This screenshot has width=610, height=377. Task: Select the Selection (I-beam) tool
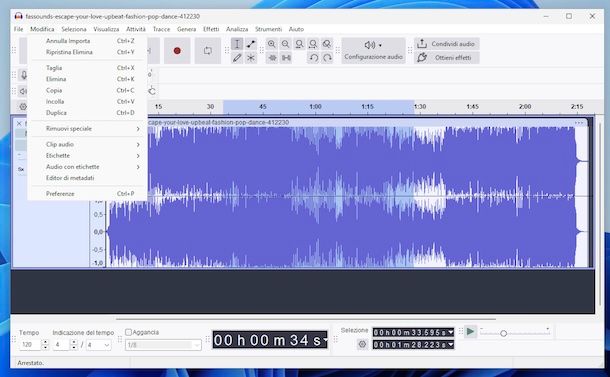pyautogui.click(x=237, y=44)
